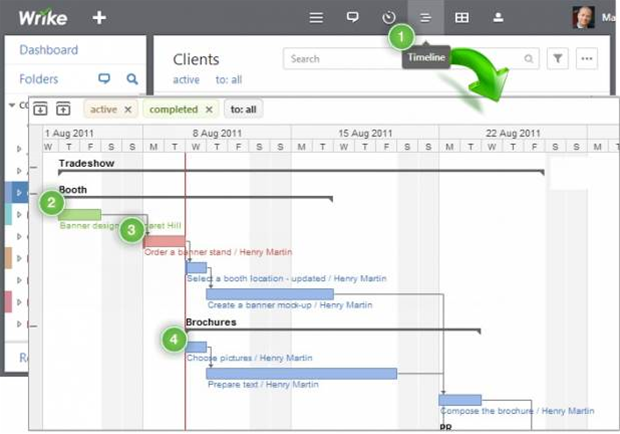Open the activity stream speech bubble icon
The image size is (620, 434).
352,17
